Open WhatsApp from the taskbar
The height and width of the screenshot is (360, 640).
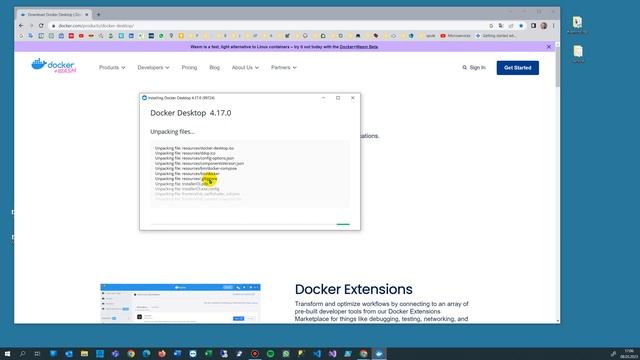[x=286, y=354]
